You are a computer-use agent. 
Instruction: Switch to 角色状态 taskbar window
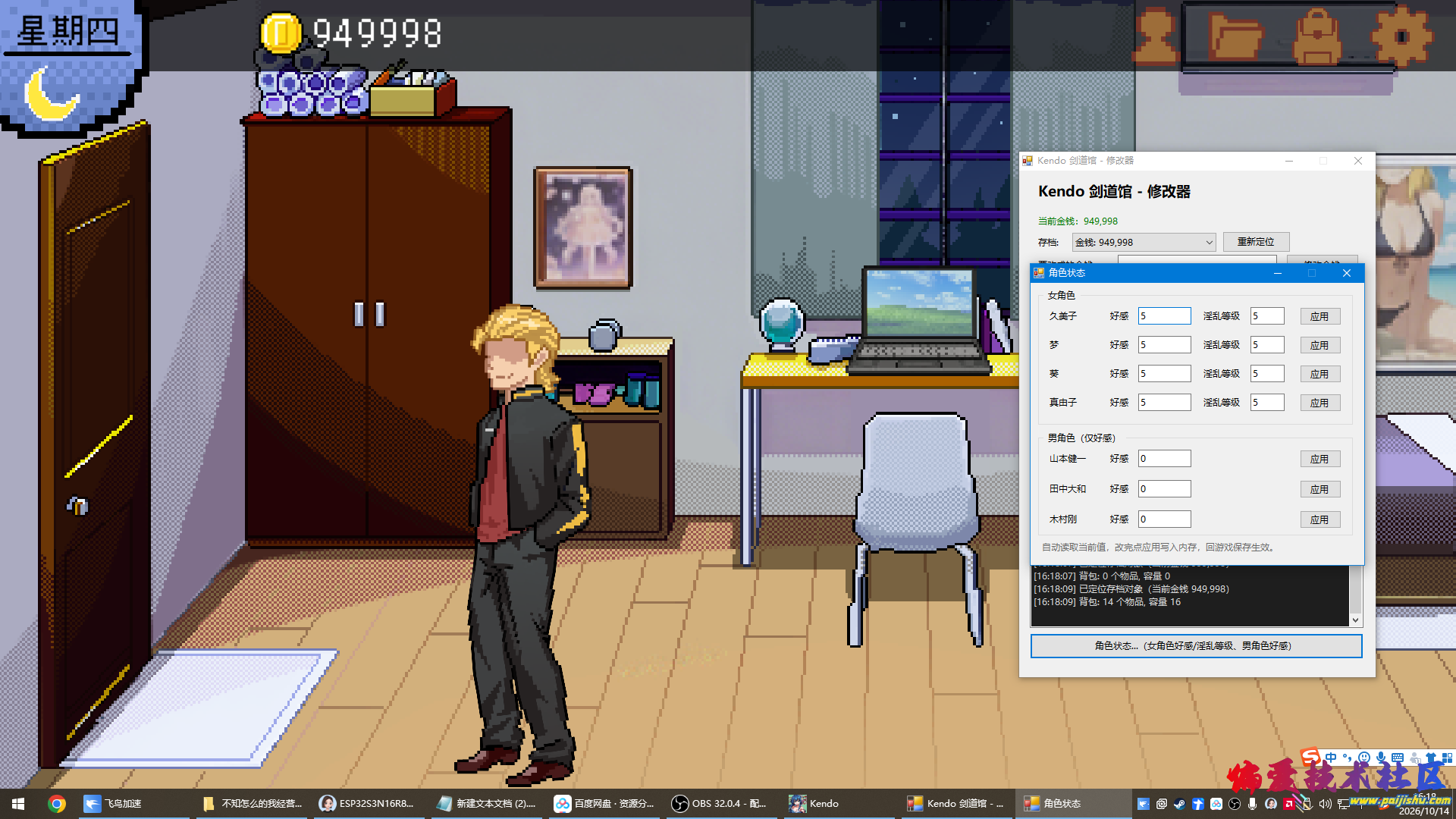point(1072,804)
